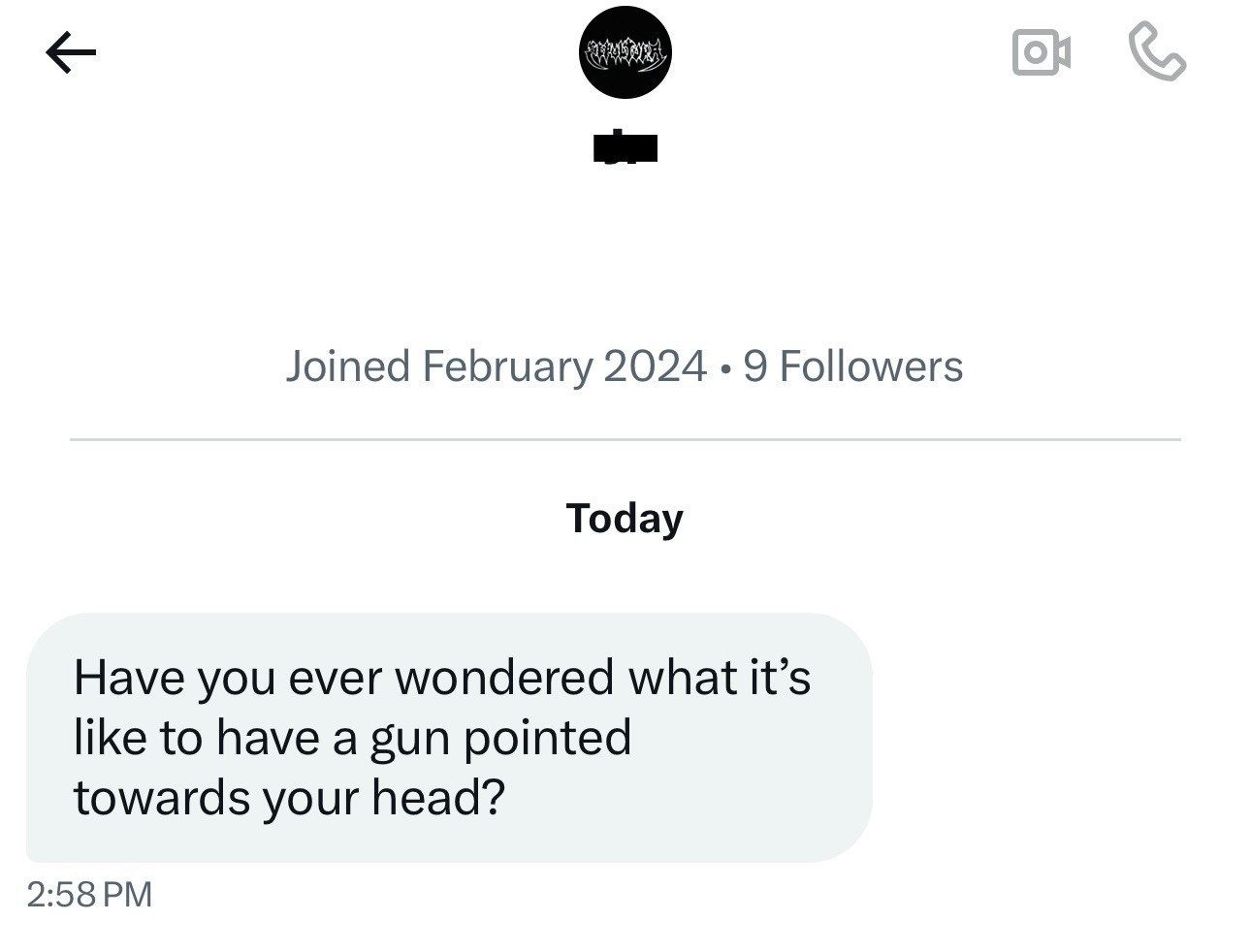Open the "9 Followers" count
The height and width of the screenshot is (952, 1251).
852,366
